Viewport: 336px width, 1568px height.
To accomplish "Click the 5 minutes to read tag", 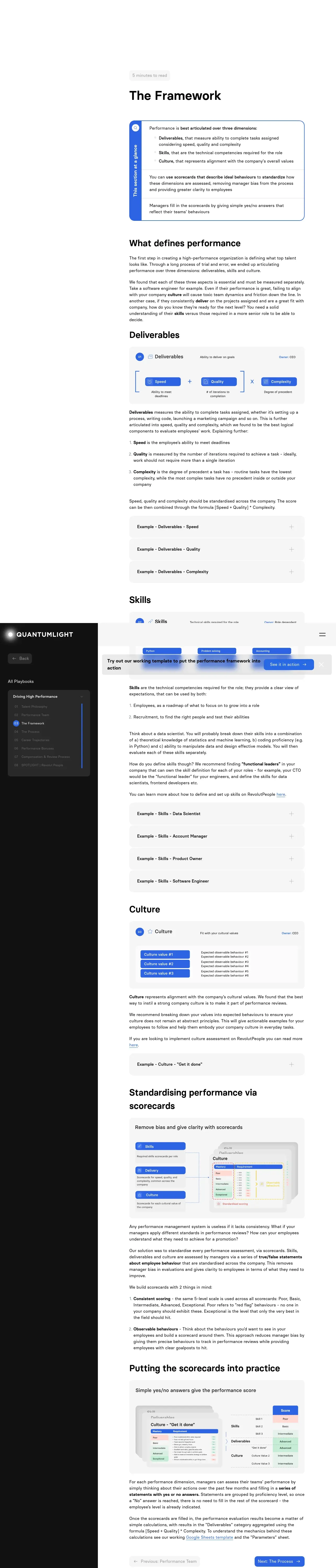I will coord(150,76).
